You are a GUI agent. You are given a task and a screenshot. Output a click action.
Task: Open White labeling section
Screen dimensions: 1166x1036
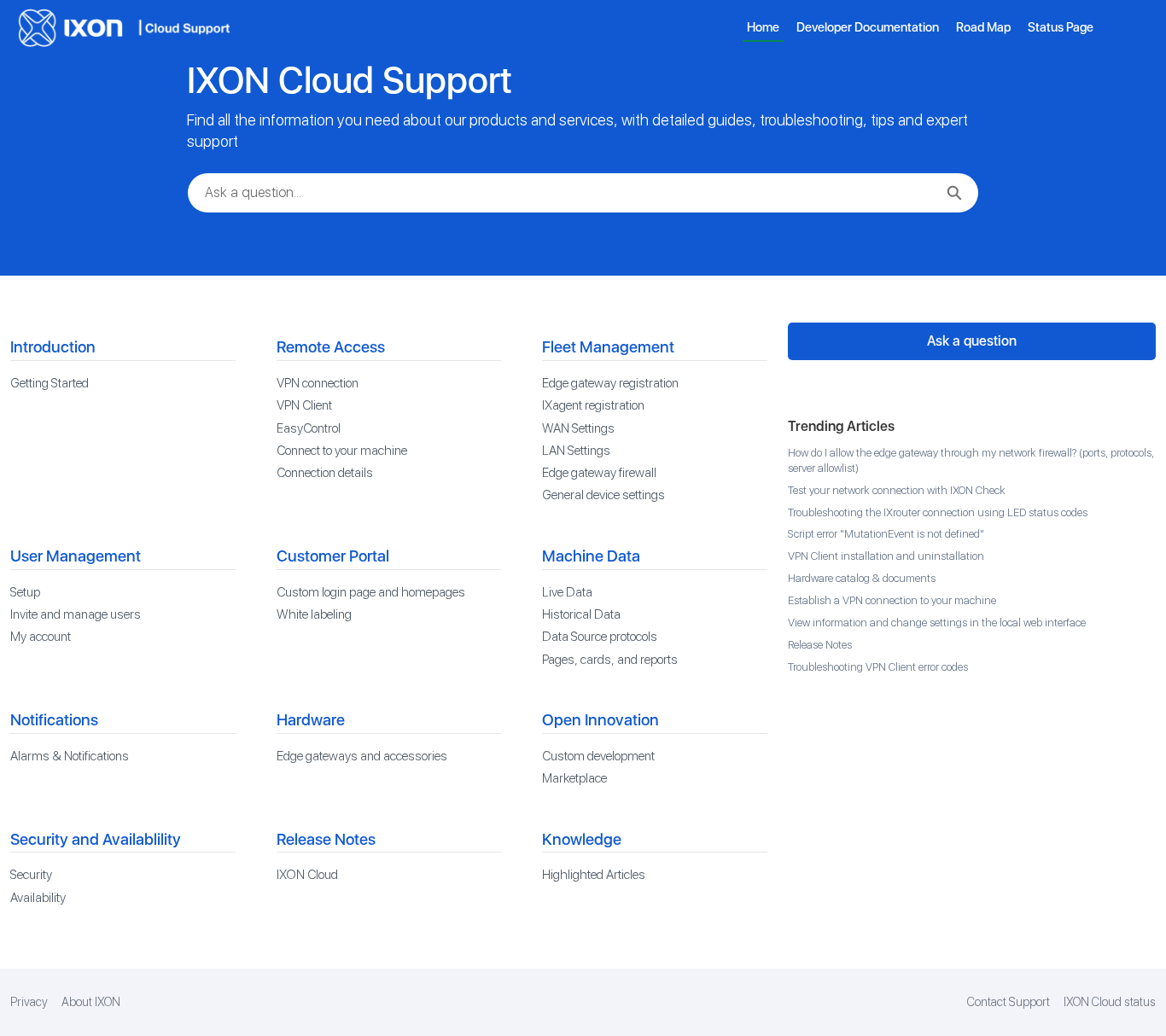(313, 614)
